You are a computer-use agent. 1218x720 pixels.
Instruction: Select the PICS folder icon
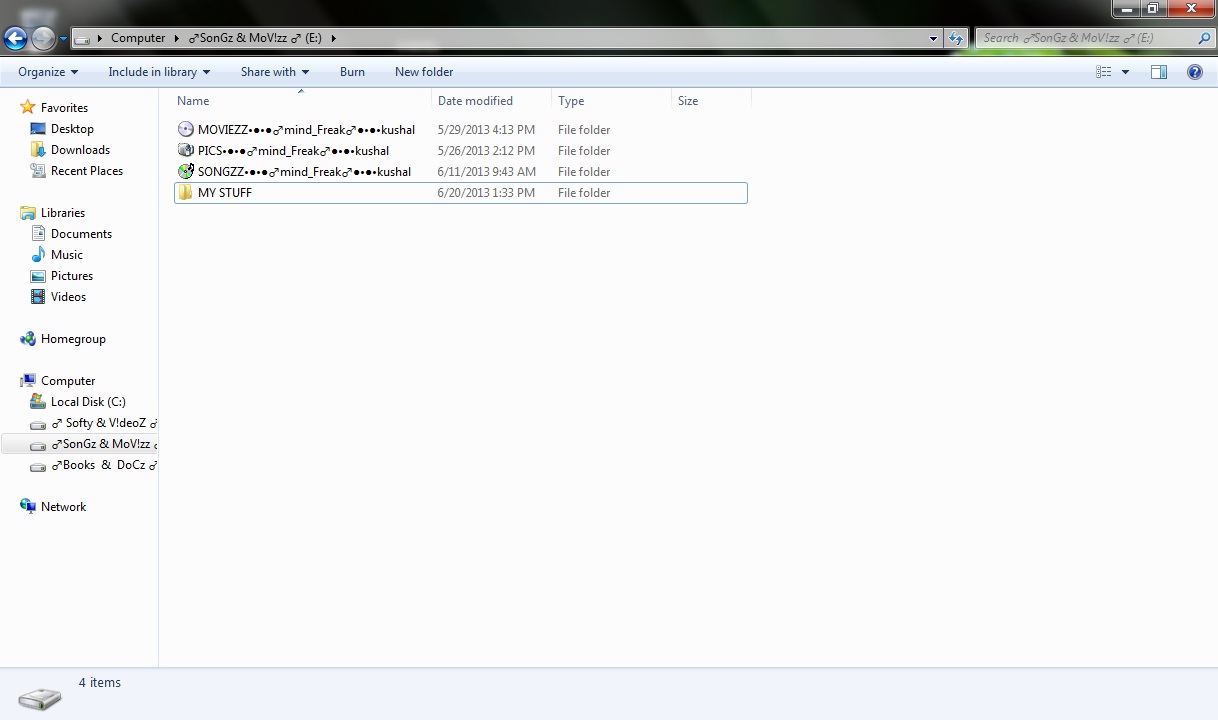pos(185,150)
